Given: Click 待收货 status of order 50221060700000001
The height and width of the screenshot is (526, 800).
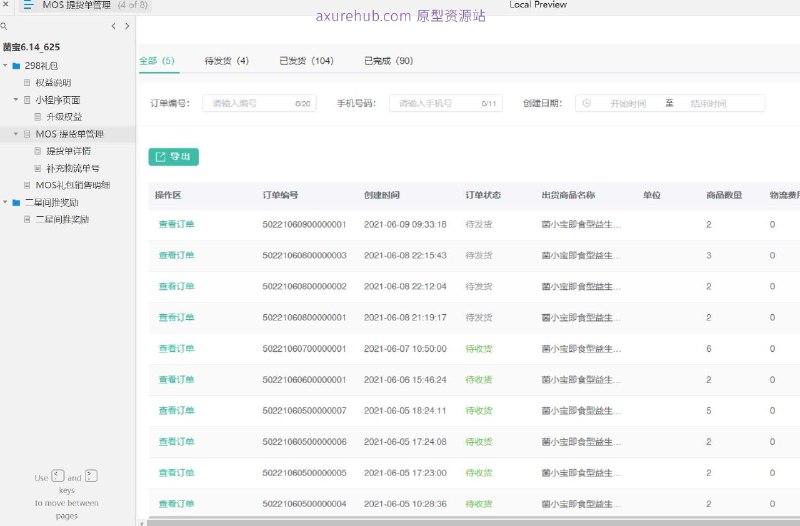Looking at the screenshot, I should [479, 349].
